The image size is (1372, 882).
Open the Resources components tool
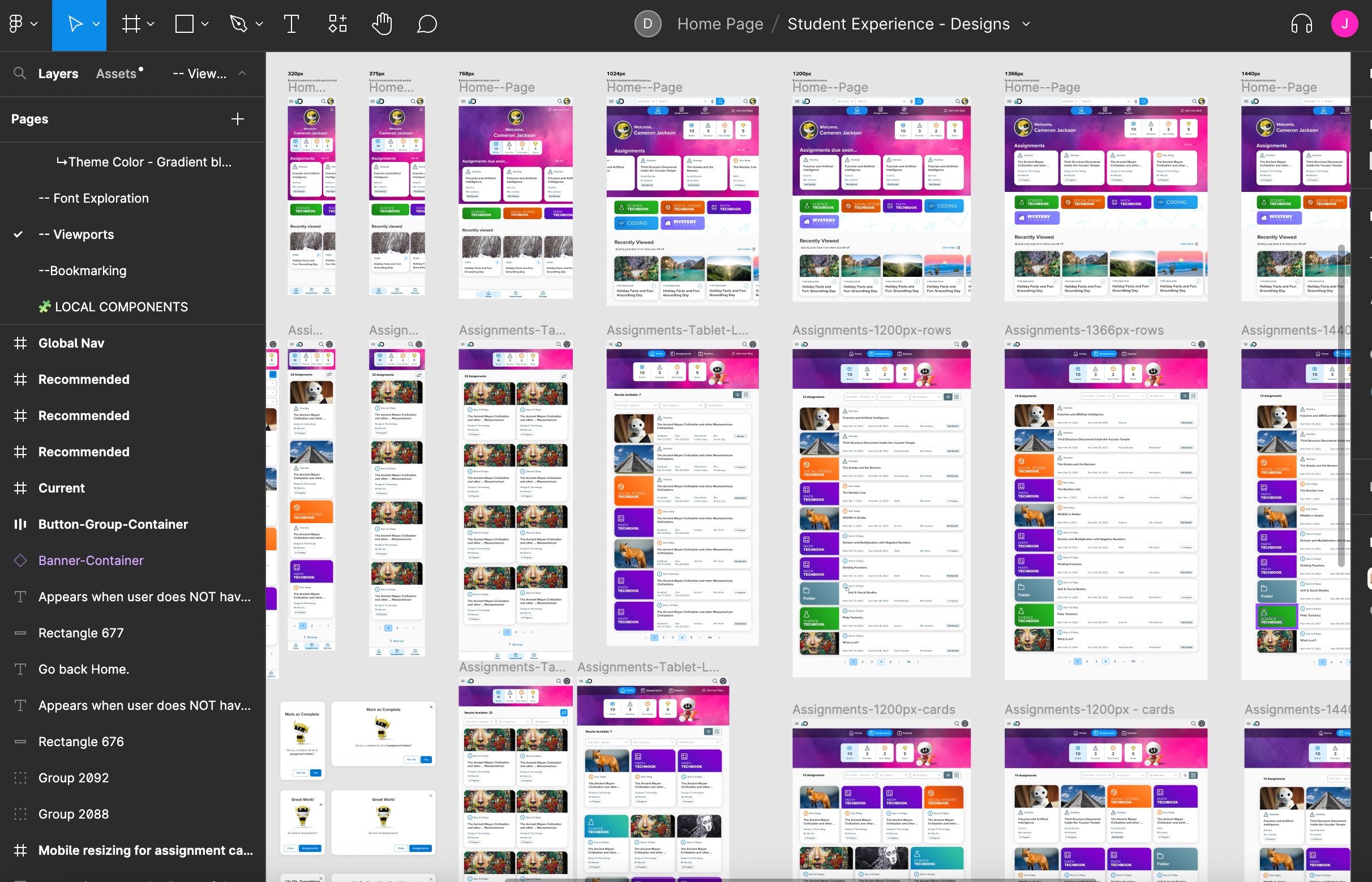point(337,24)
